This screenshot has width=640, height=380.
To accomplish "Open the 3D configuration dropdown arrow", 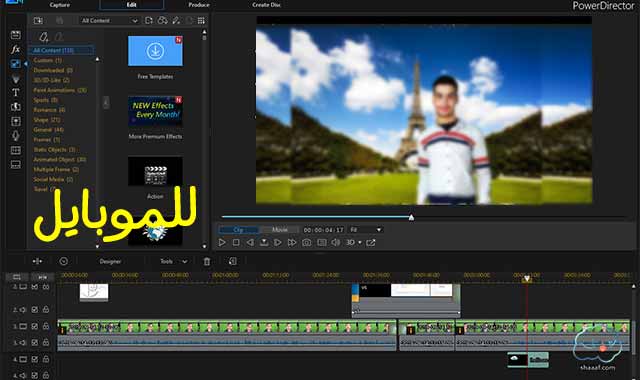I will (x=360, y=242).
